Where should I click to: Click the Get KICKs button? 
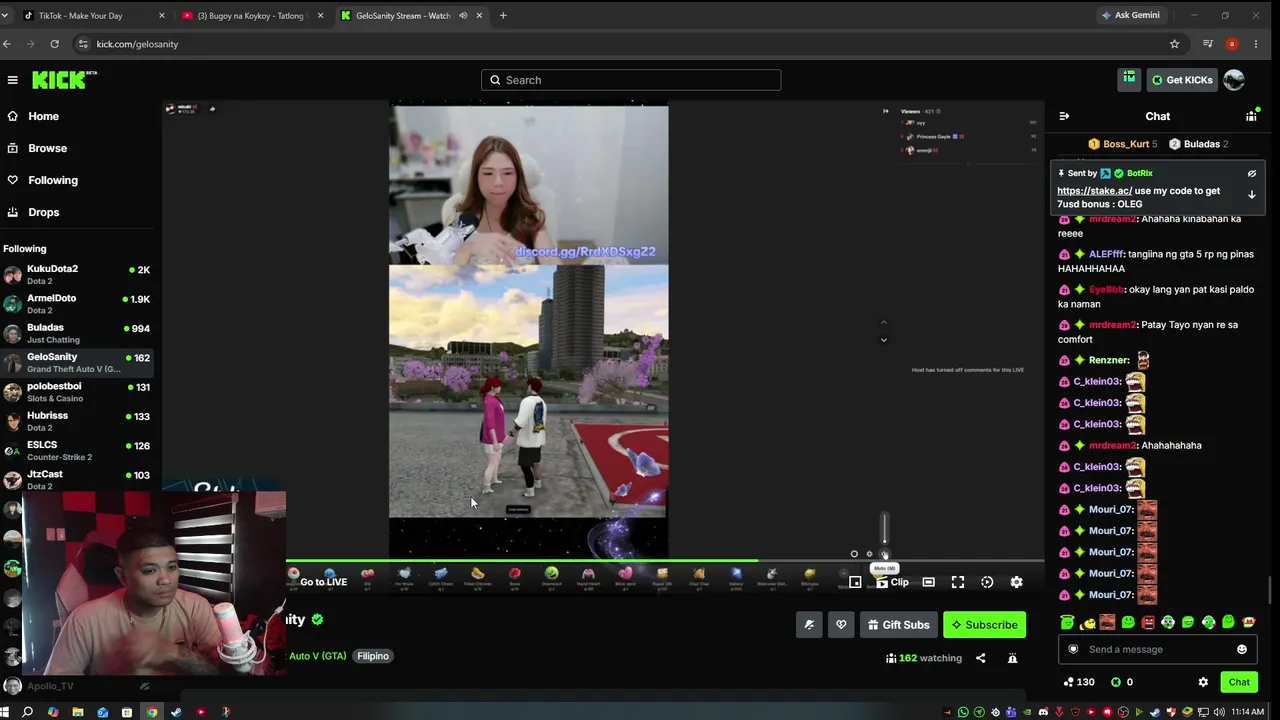pyautogui.click(x=1181, y=80)
